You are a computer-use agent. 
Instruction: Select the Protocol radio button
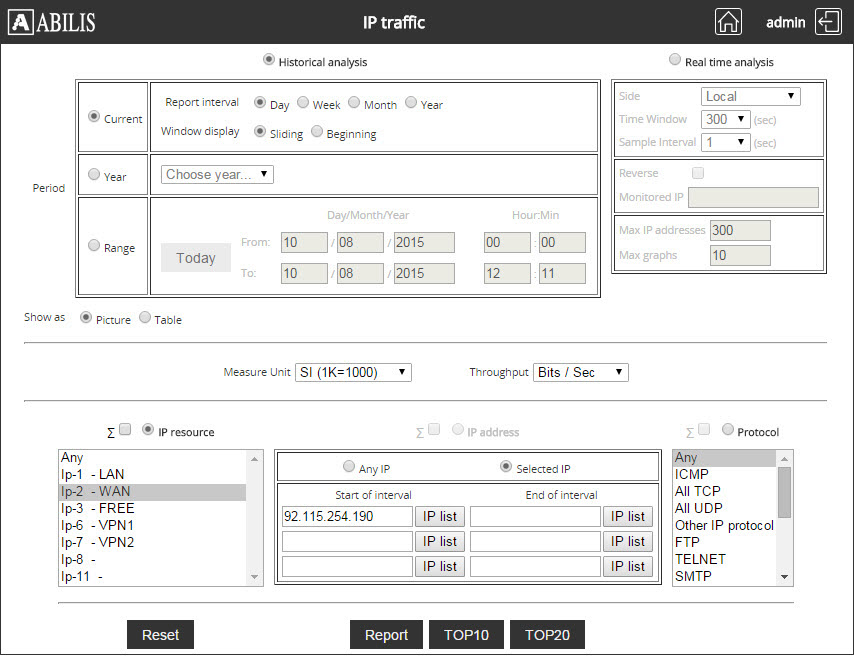point(726,431)
